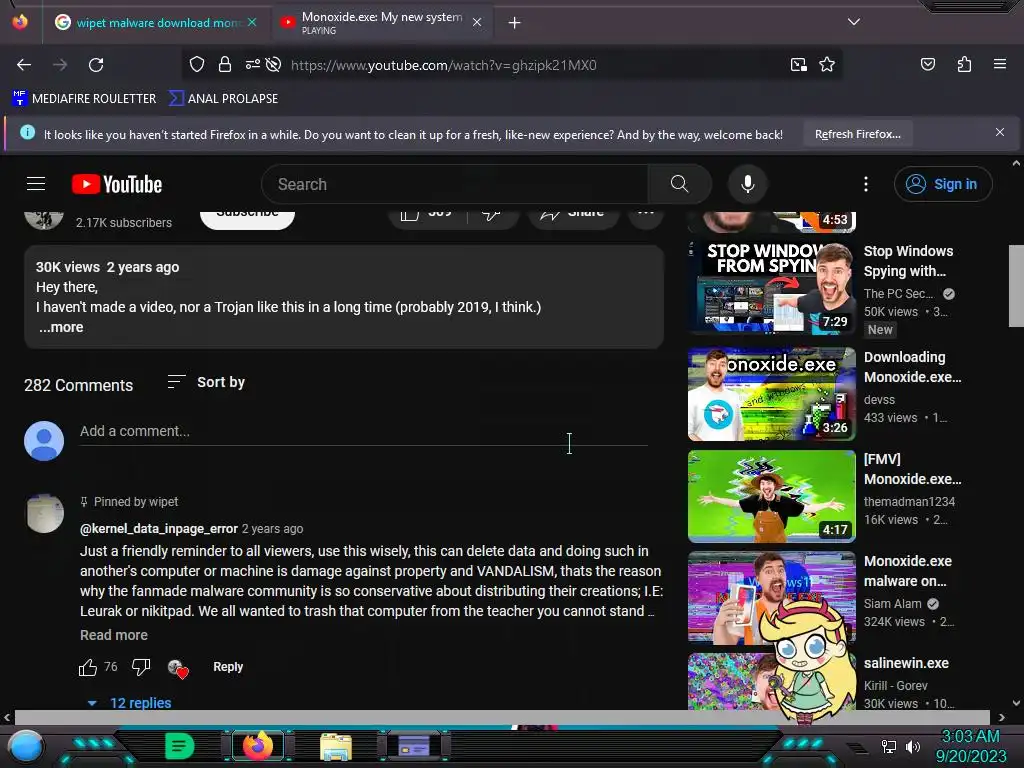Open [FMV] Monoxide.exe video thumbnail
This screenshot has height=768, width=1024.
(x=771, y=496)
